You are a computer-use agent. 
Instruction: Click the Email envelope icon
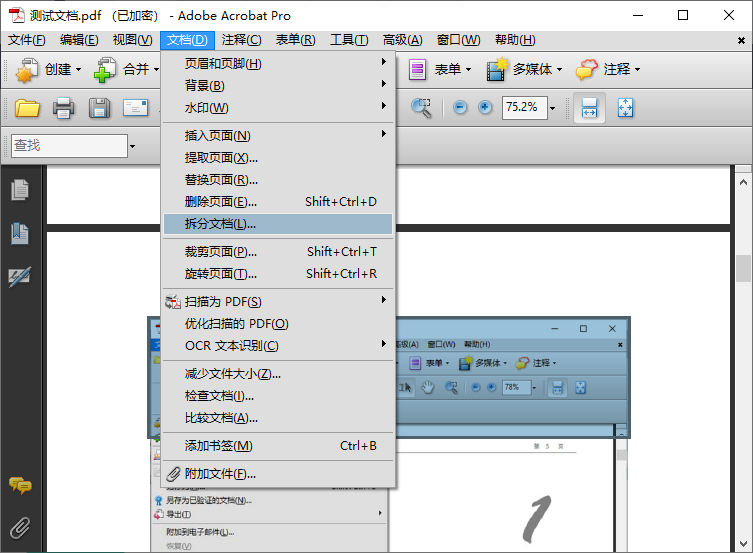click(135, 108)
